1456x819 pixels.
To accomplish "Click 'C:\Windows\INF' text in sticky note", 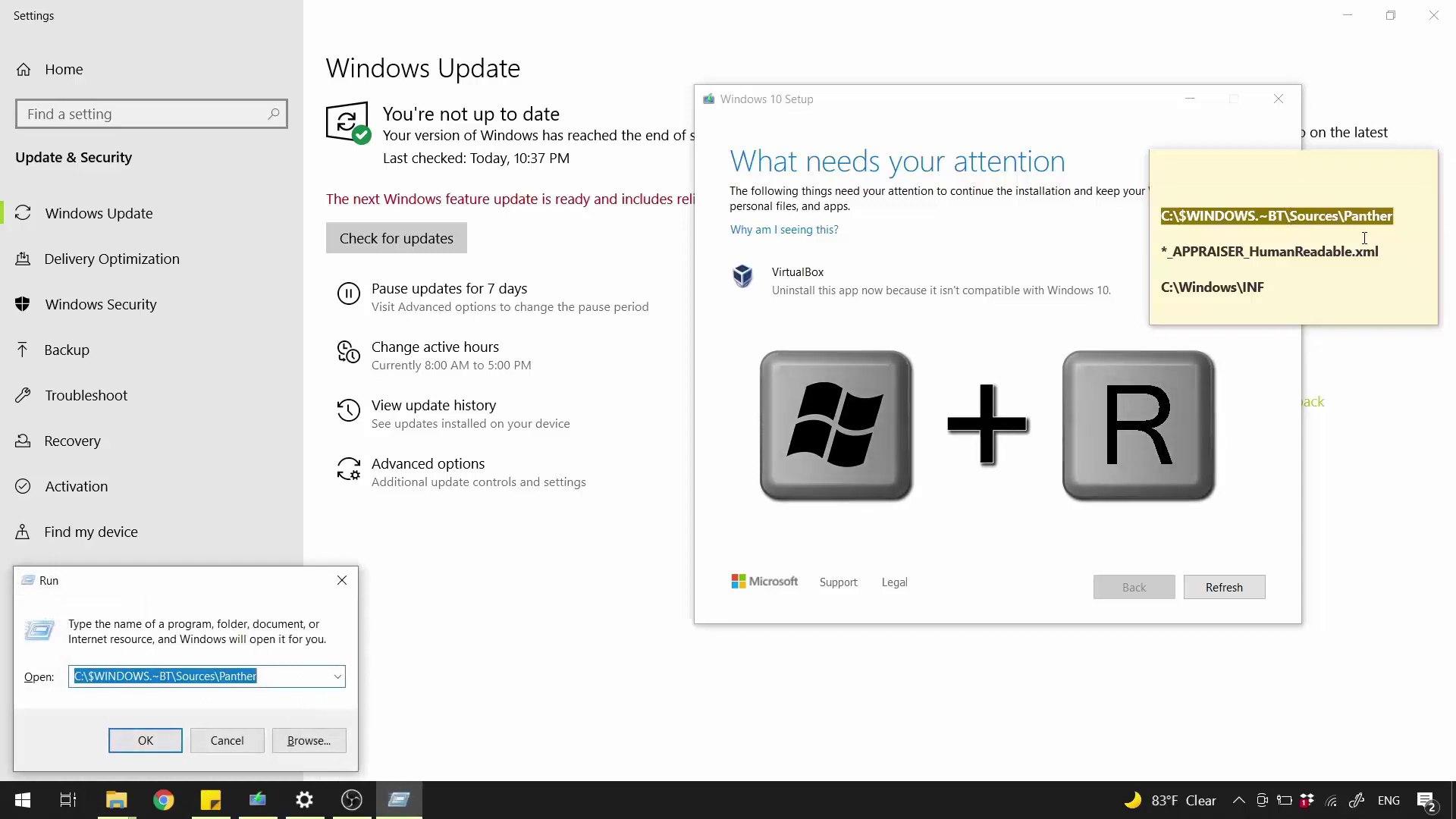I will 1212,287.
